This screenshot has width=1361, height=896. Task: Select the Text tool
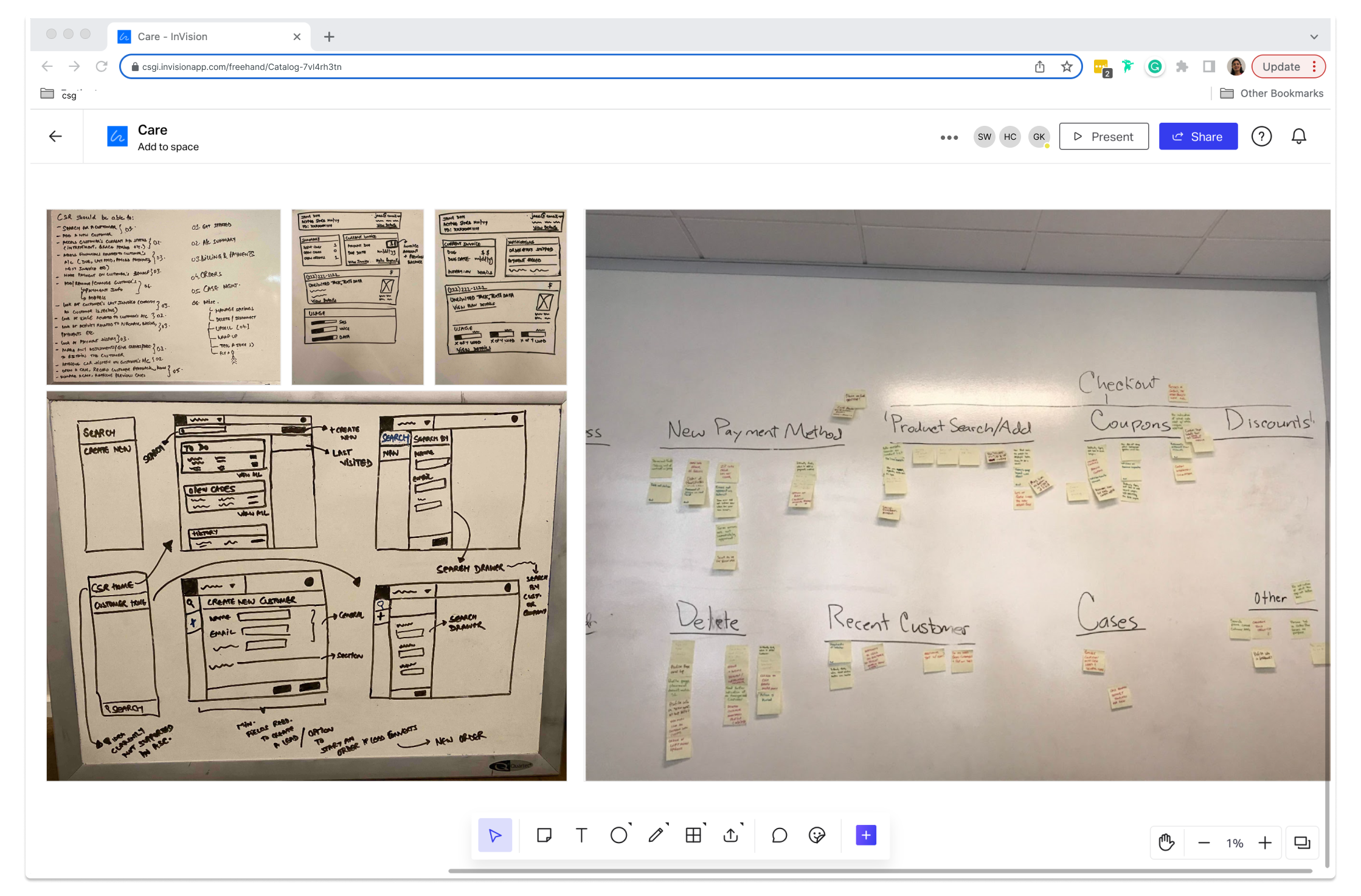[x=581, y=835]
